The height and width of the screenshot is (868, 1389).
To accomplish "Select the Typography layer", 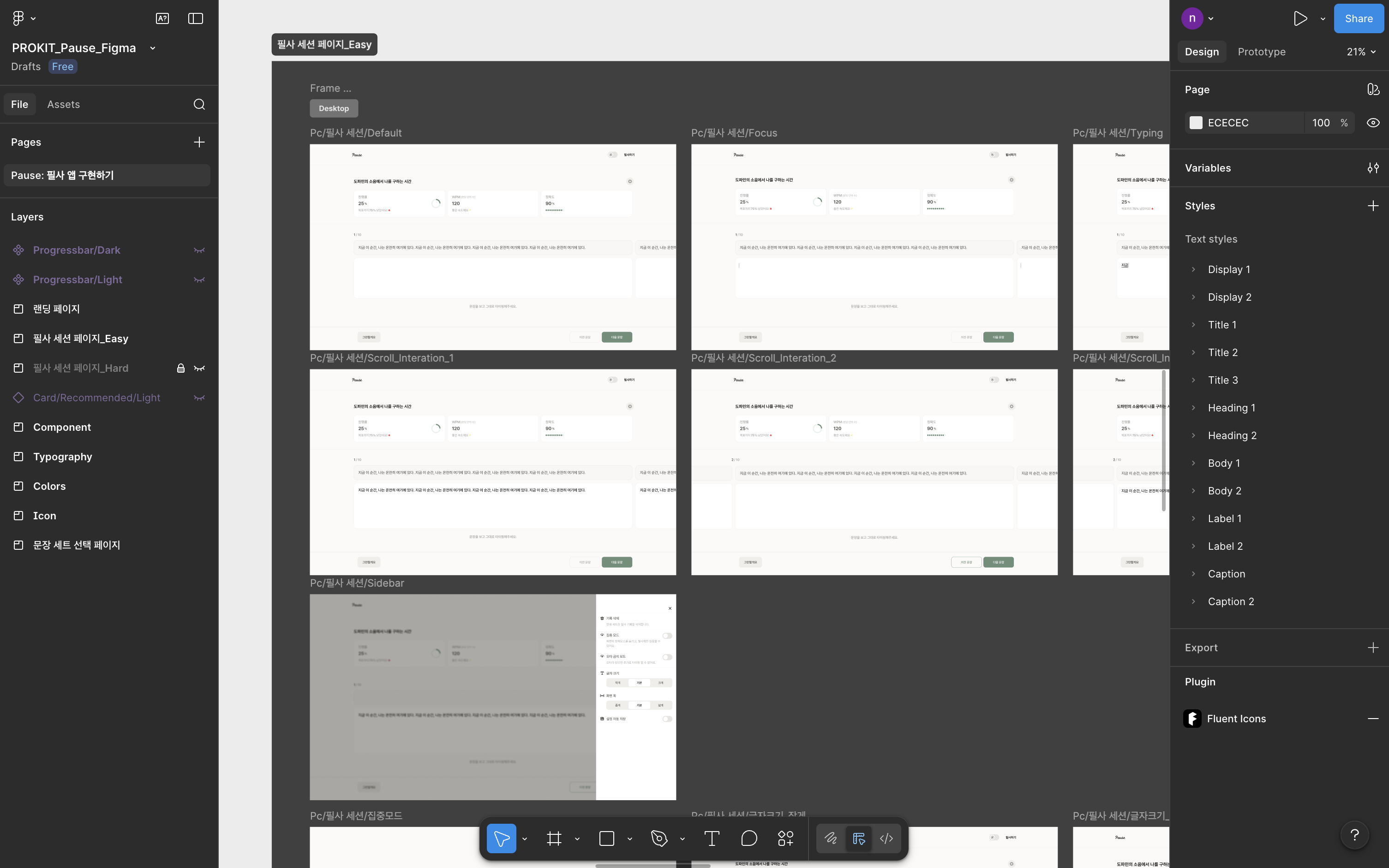I will click(x=63, y=457).
